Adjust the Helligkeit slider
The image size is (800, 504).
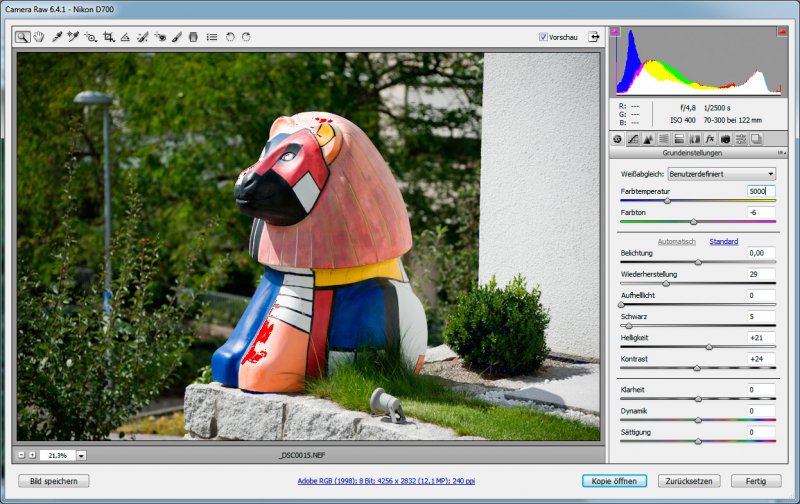pos(709,347)
